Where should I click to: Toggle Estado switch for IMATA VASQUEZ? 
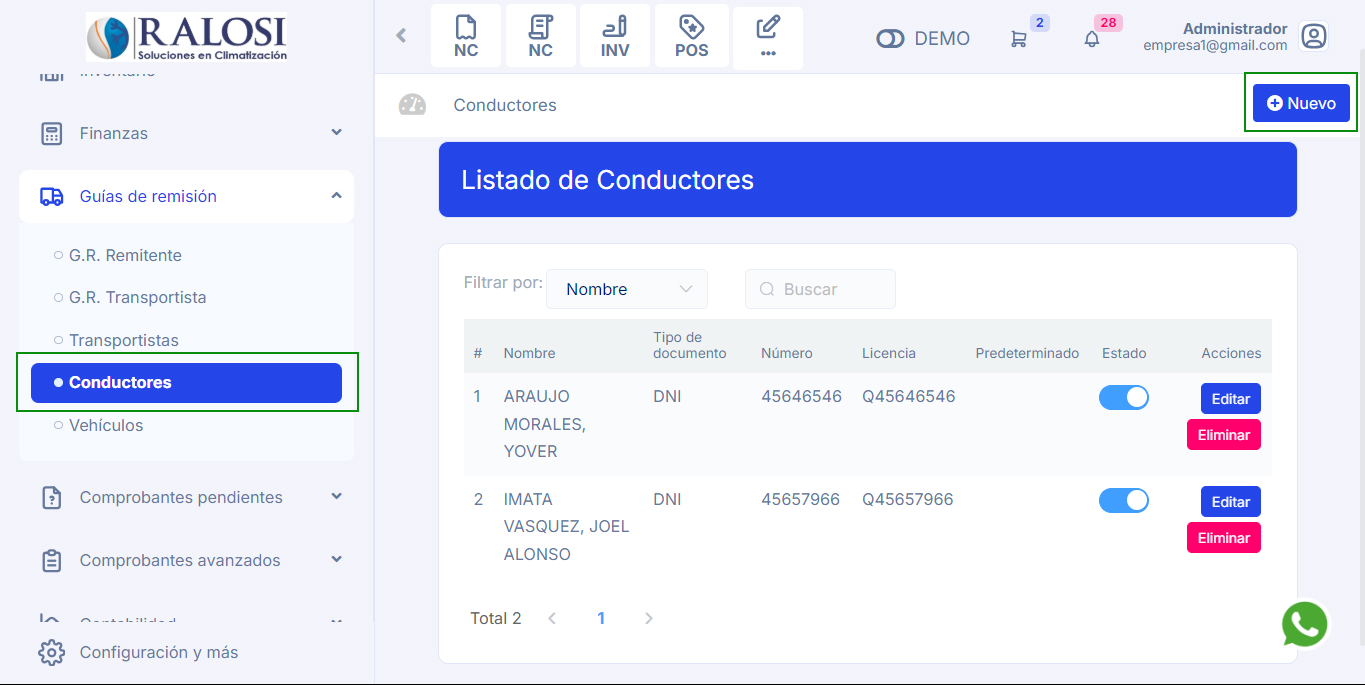[x=1123, y=500]
